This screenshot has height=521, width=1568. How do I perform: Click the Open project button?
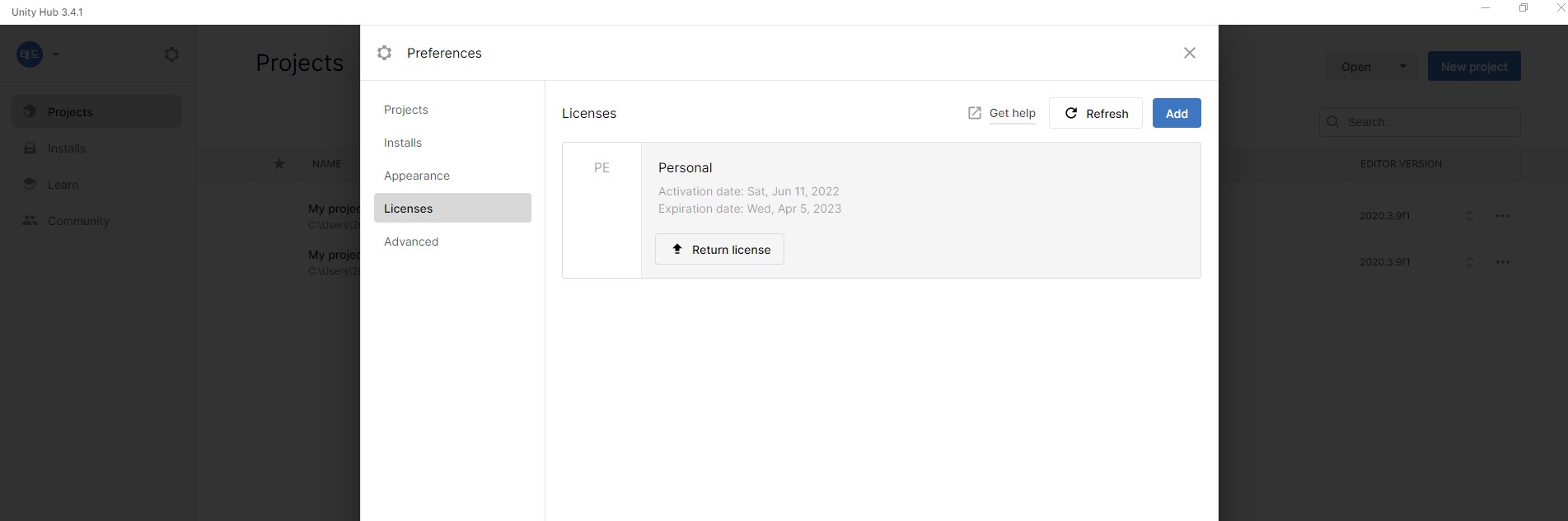1355,67
